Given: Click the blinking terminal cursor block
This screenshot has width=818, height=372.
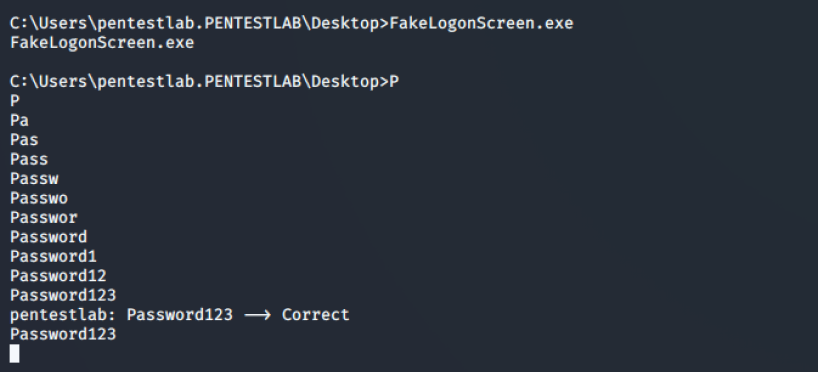Looking at the screenshot, I should pos(15,353).
